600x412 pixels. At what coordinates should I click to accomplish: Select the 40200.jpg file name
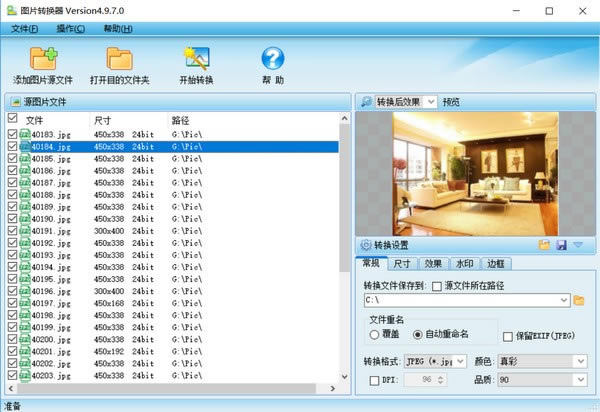point(51,339)
